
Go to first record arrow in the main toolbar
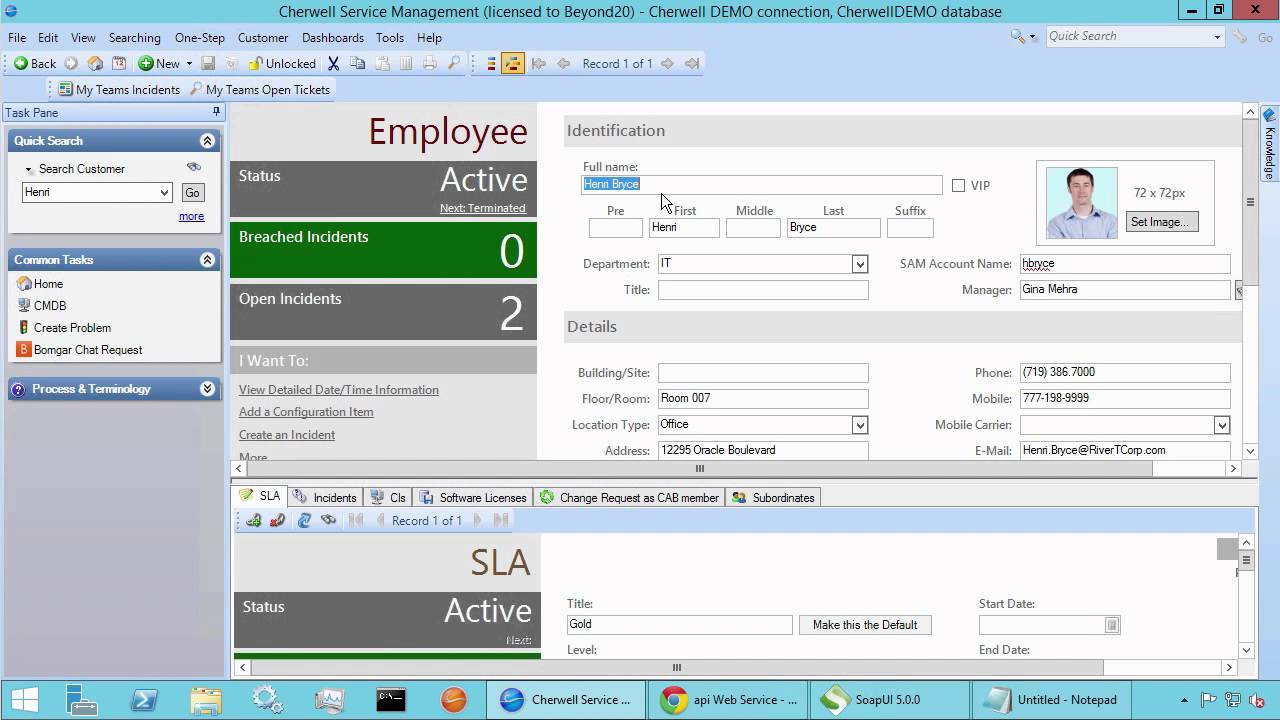point(539,63)
